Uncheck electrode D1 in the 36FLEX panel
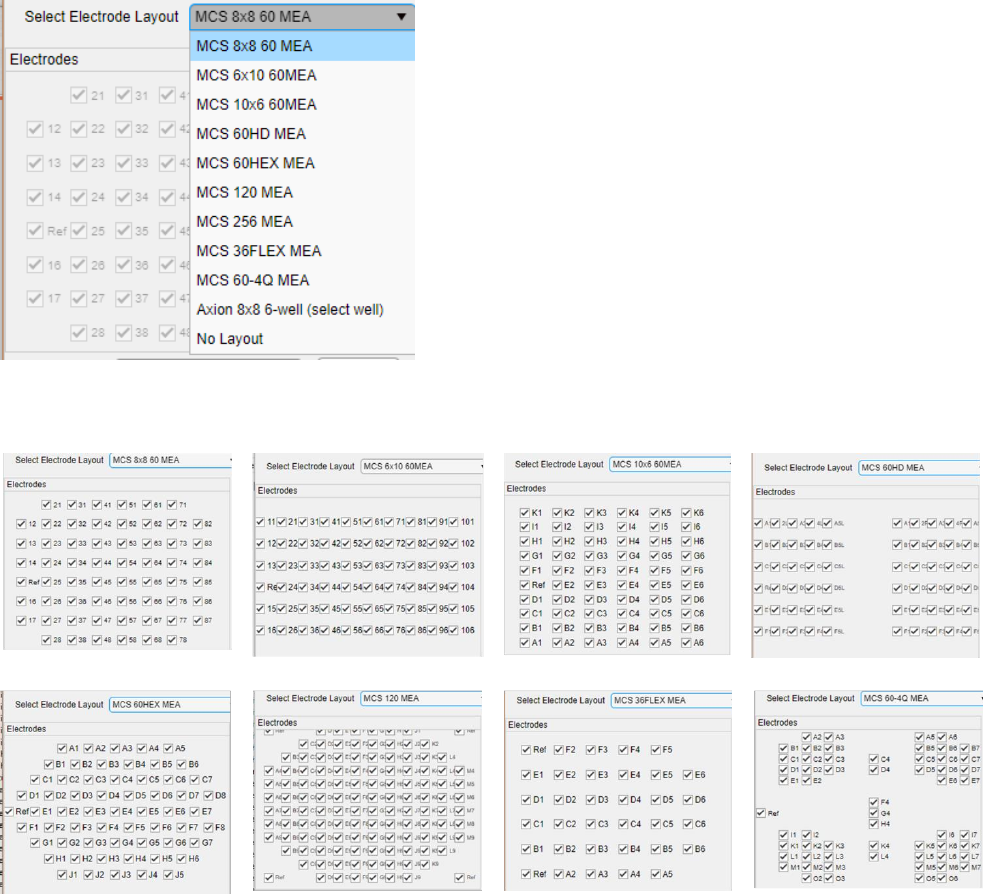This screenshot has width=983, height=894. (x=527, y=800)
